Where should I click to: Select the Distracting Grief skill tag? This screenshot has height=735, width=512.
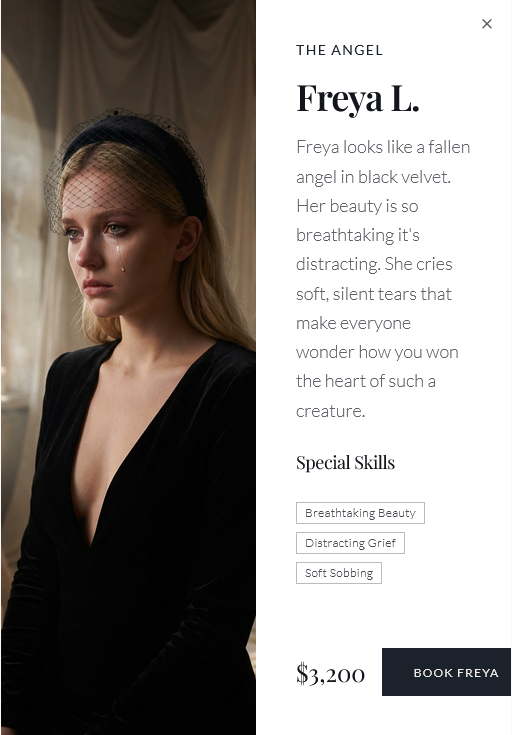click(x=350, y=543)
